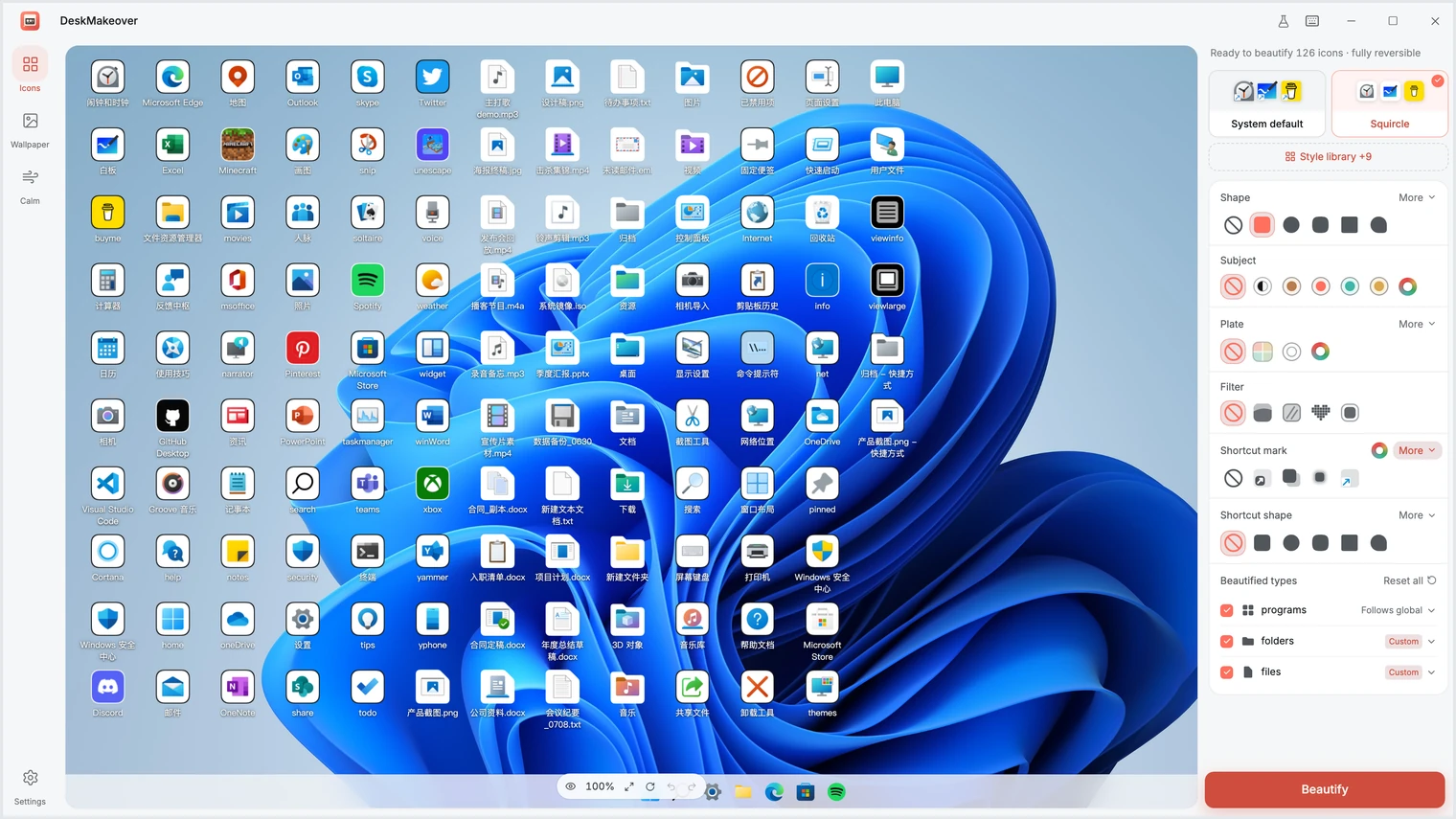Image resolution: width=1456 pixels, height=819 pixels.
Task: Click the Spotify icon in preview taskbar
Action: (x=836, y=792)
